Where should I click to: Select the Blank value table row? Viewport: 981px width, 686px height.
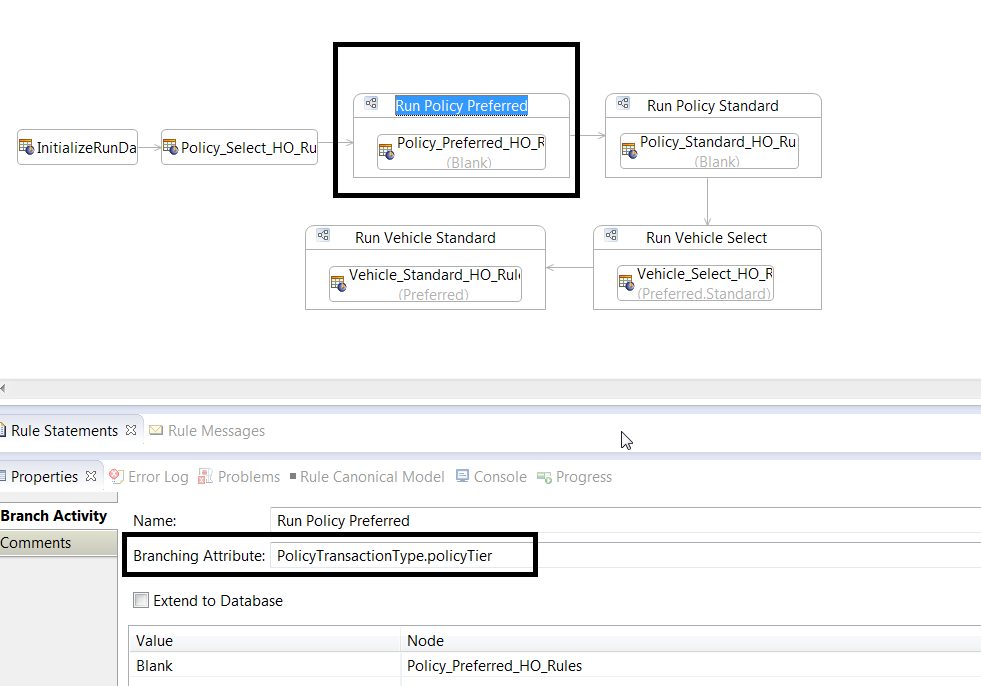pyautogui.click(x=555, y=665)
